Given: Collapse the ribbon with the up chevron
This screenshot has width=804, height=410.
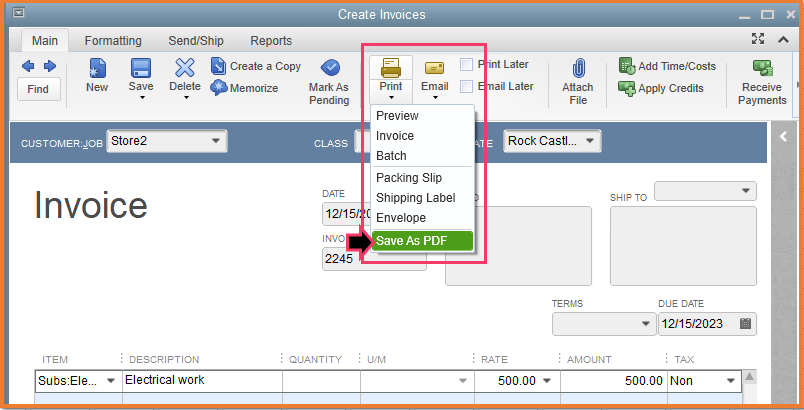Looking at the screenshot, I should [x=783, y=39].
